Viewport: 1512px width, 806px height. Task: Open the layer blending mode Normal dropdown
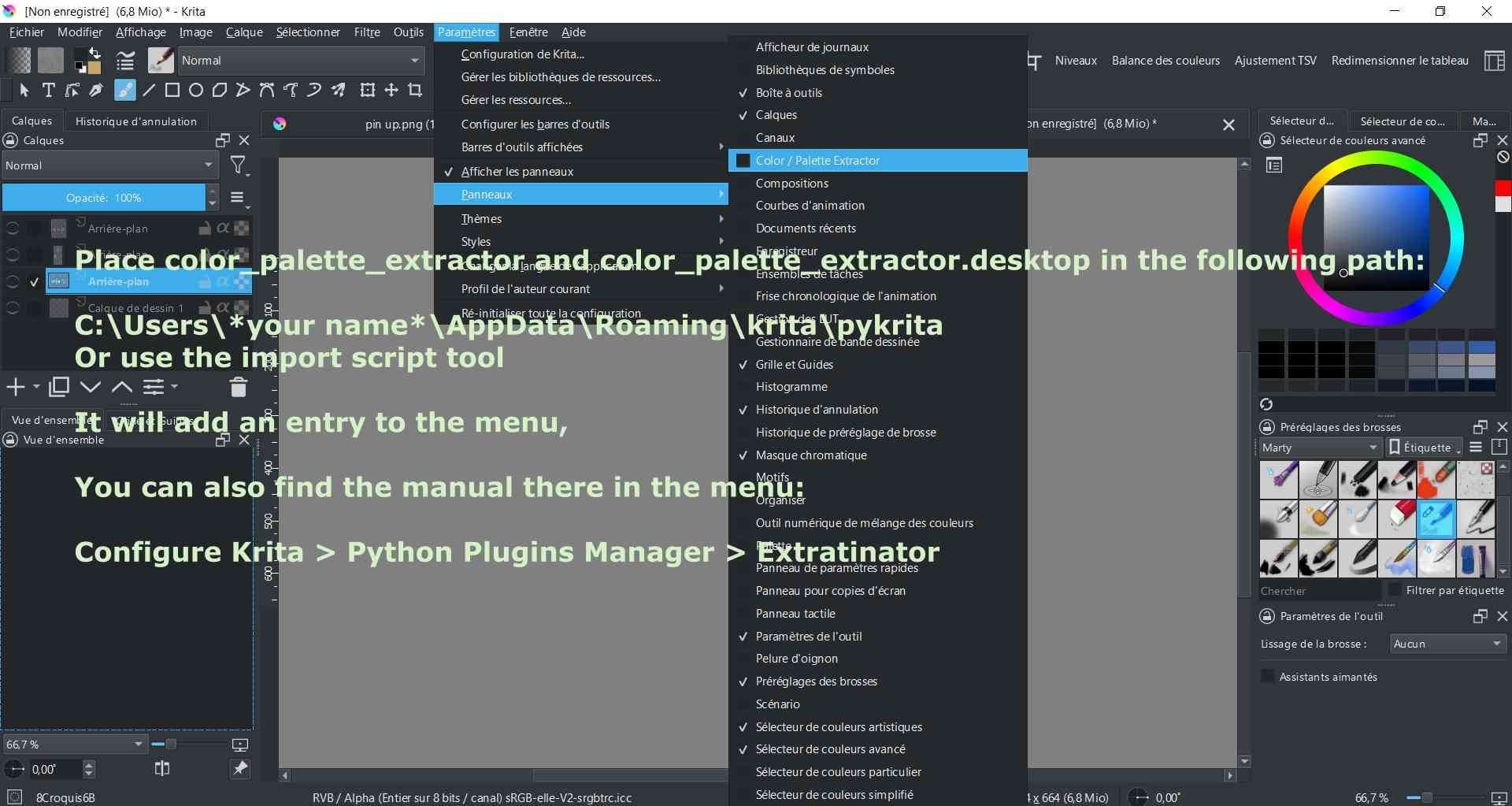point(110,165)
